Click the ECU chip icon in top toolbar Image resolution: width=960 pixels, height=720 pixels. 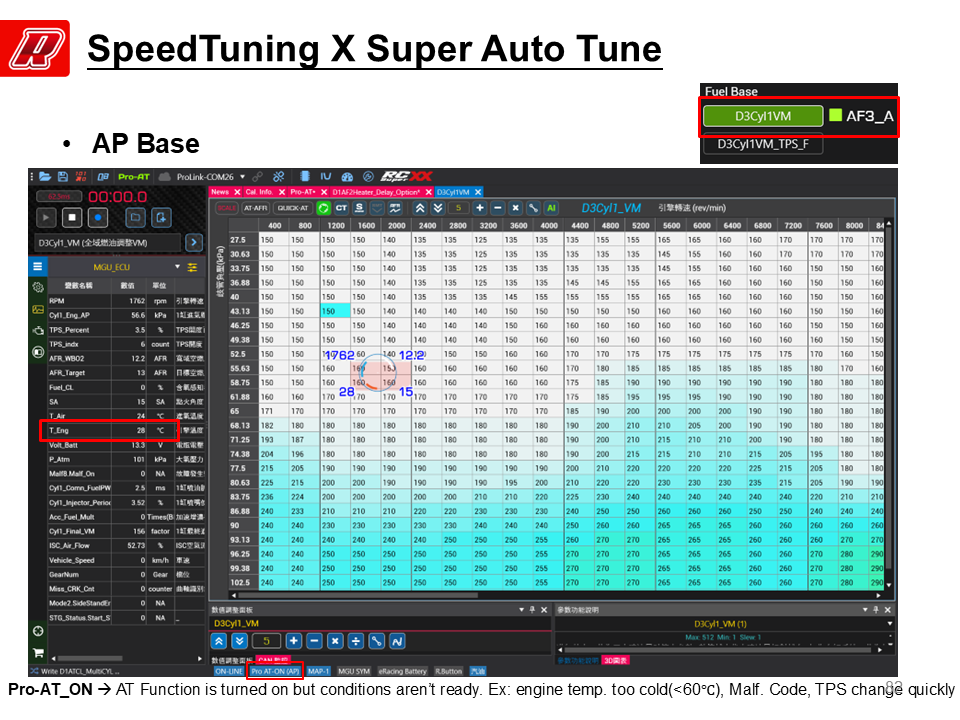coord(305,176)
